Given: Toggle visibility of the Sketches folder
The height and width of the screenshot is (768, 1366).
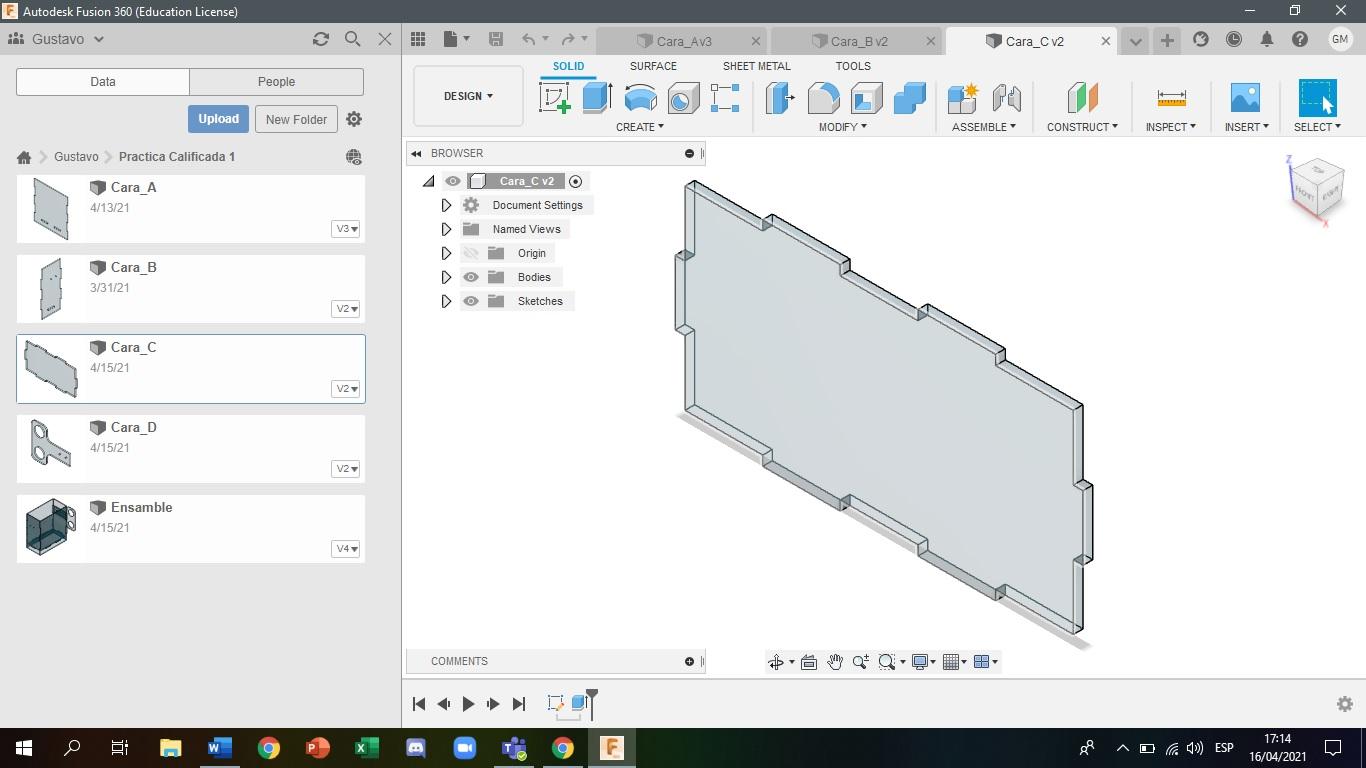Looking at the screenshot, I should tap(471, 301).
